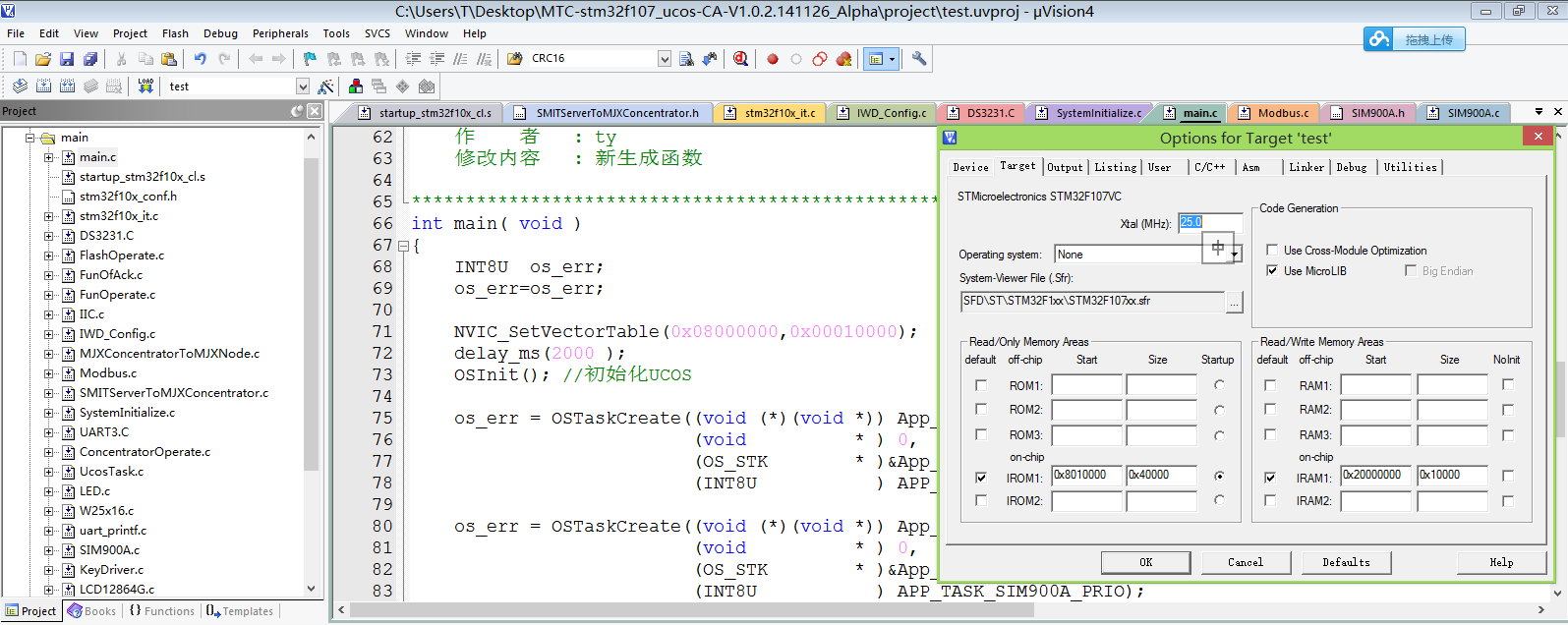
Task: Check IRAM1 NoInit checkbox
Action: [1508, 476]
